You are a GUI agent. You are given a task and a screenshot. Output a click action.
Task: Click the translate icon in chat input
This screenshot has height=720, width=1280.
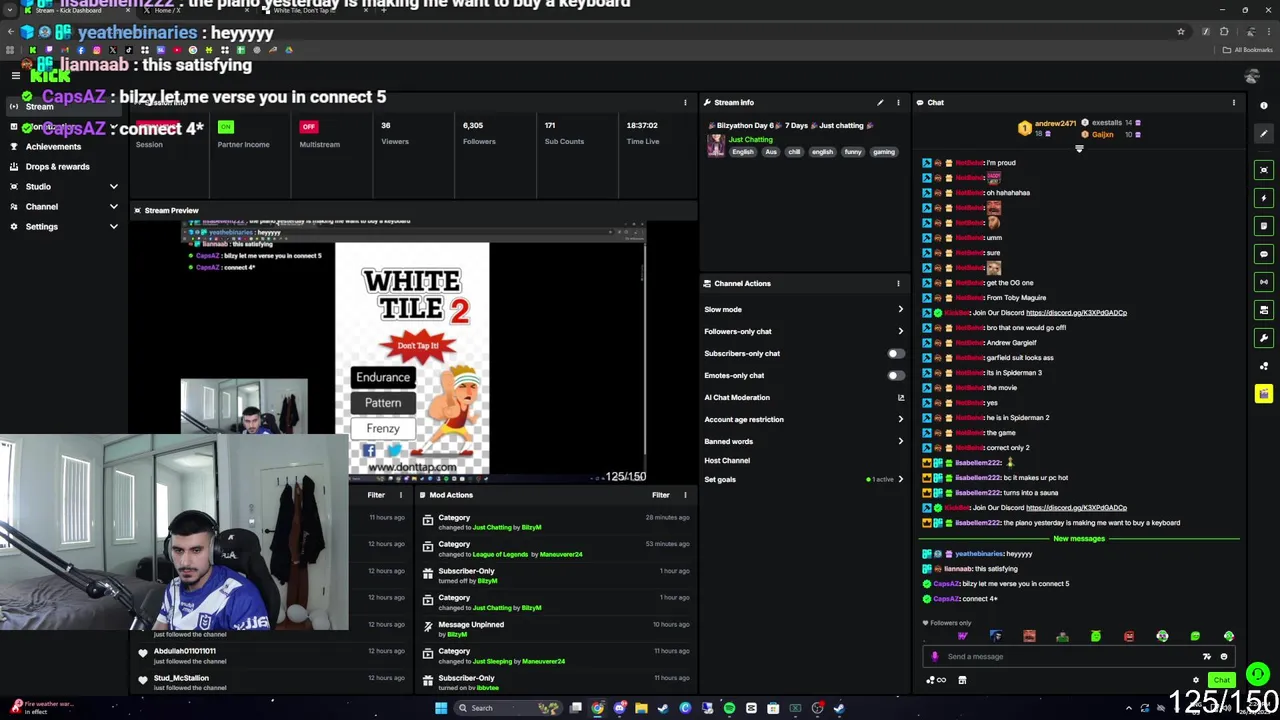click(1207, 657)
